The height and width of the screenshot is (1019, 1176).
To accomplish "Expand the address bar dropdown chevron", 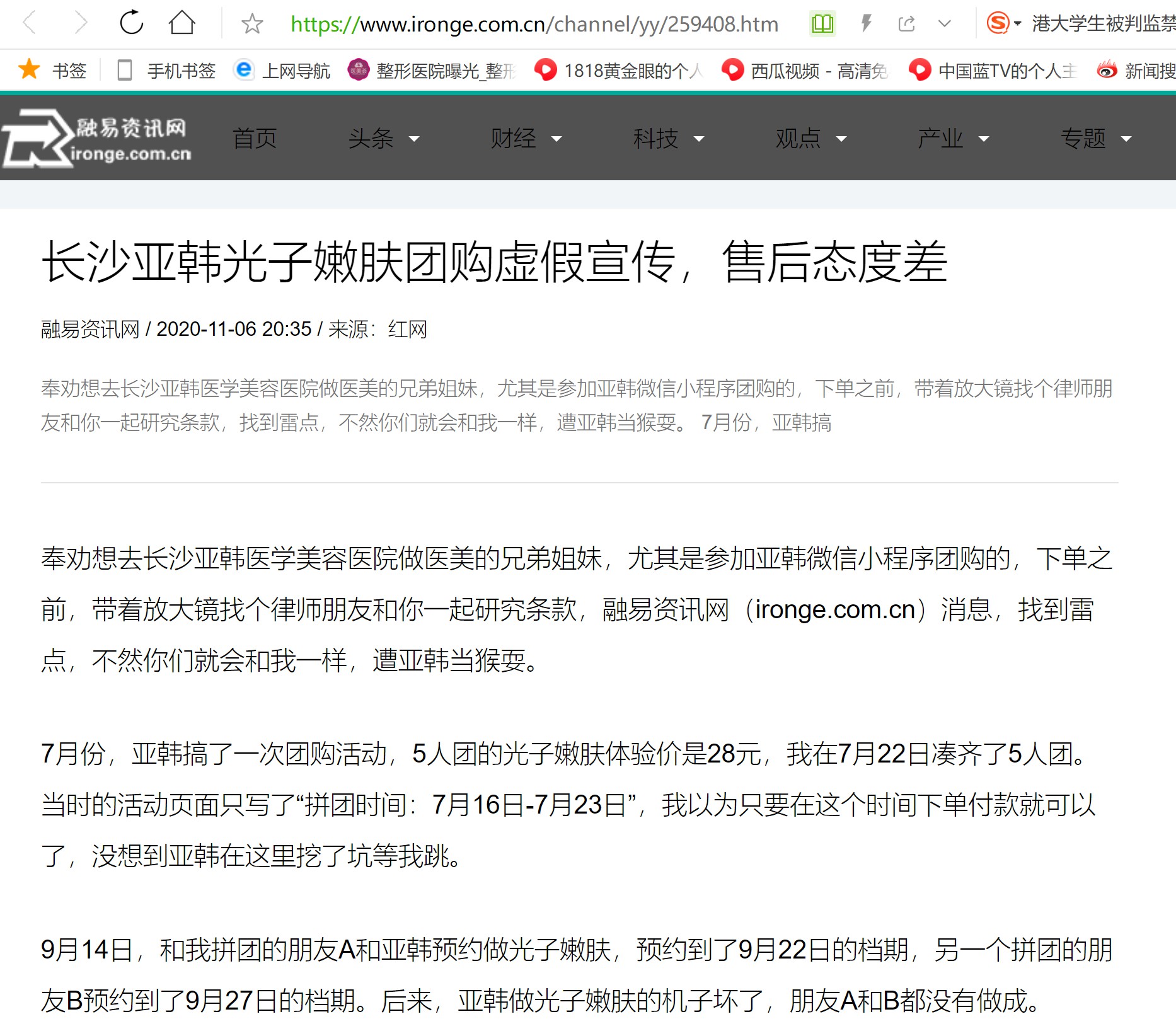I will pos(944,24).
